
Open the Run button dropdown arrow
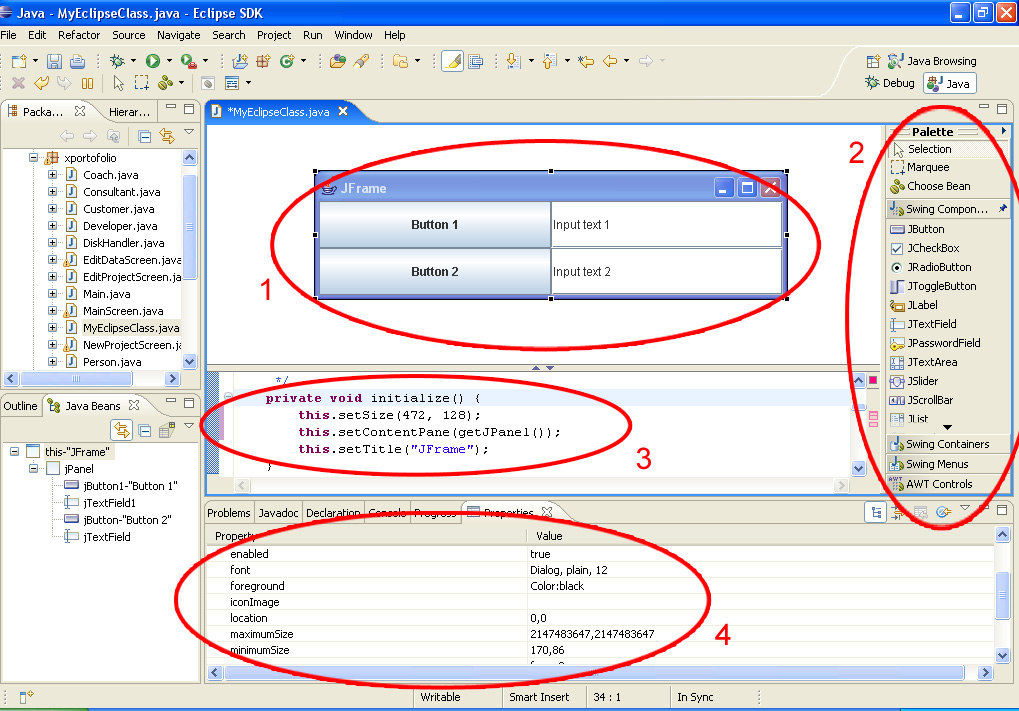pos(170,61)
